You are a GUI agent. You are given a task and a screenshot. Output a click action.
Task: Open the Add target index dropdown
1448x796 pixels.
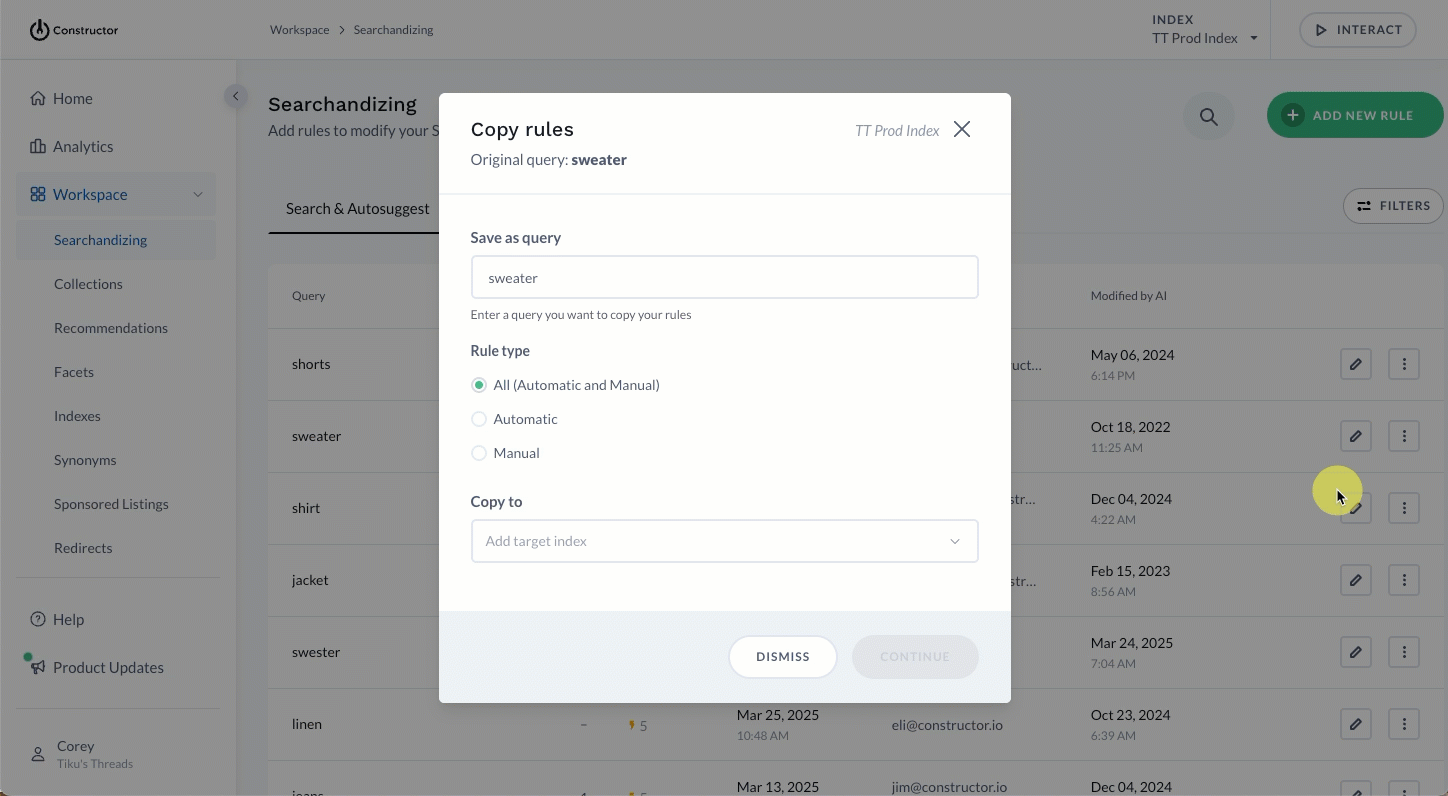point(724,541)
